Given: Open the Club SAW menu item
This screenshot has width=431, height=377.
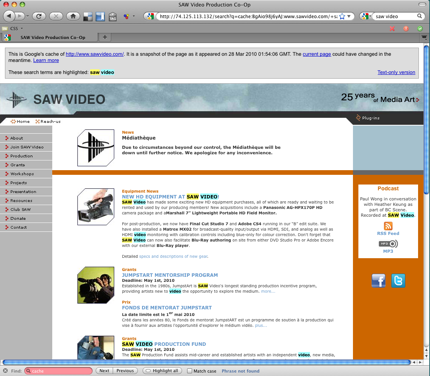Looking at the screenshot, I should pyautogui.click(x=26, y=209).
